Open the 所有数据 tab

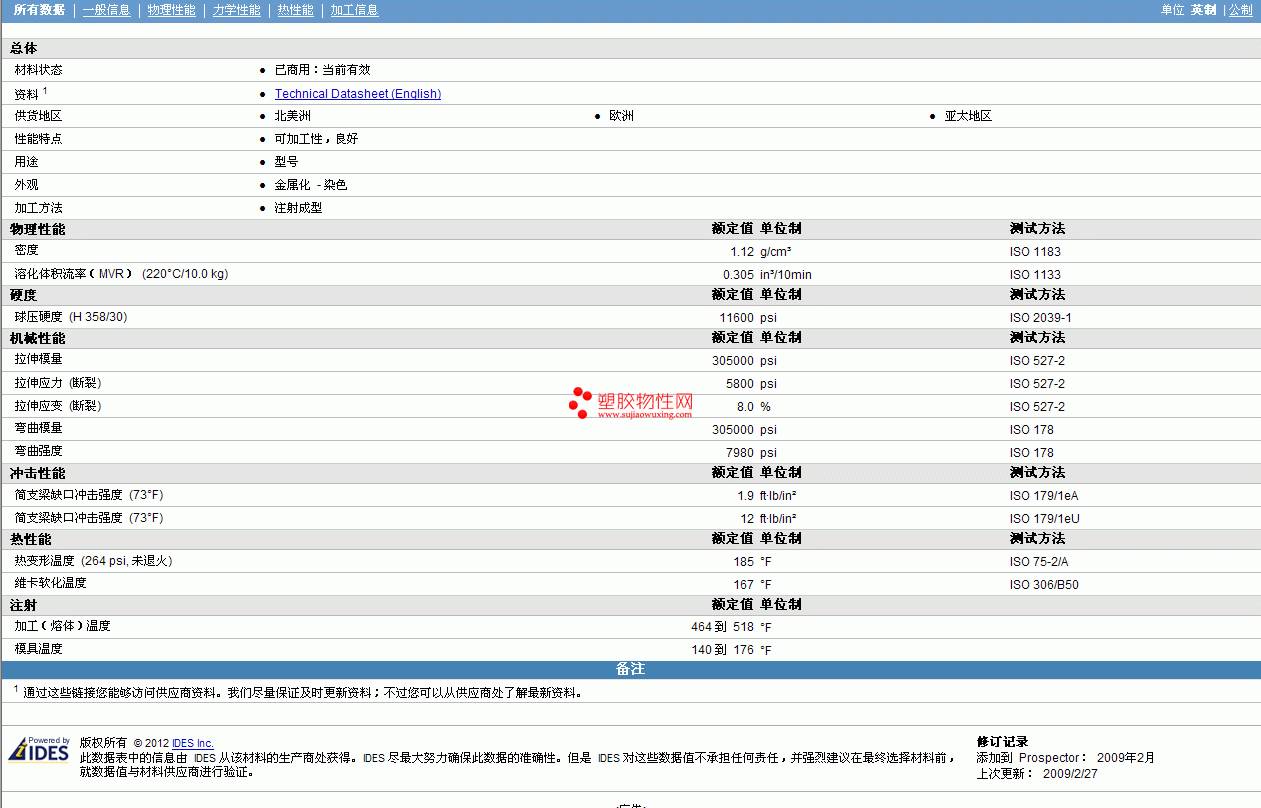click(x=40, y=10)
